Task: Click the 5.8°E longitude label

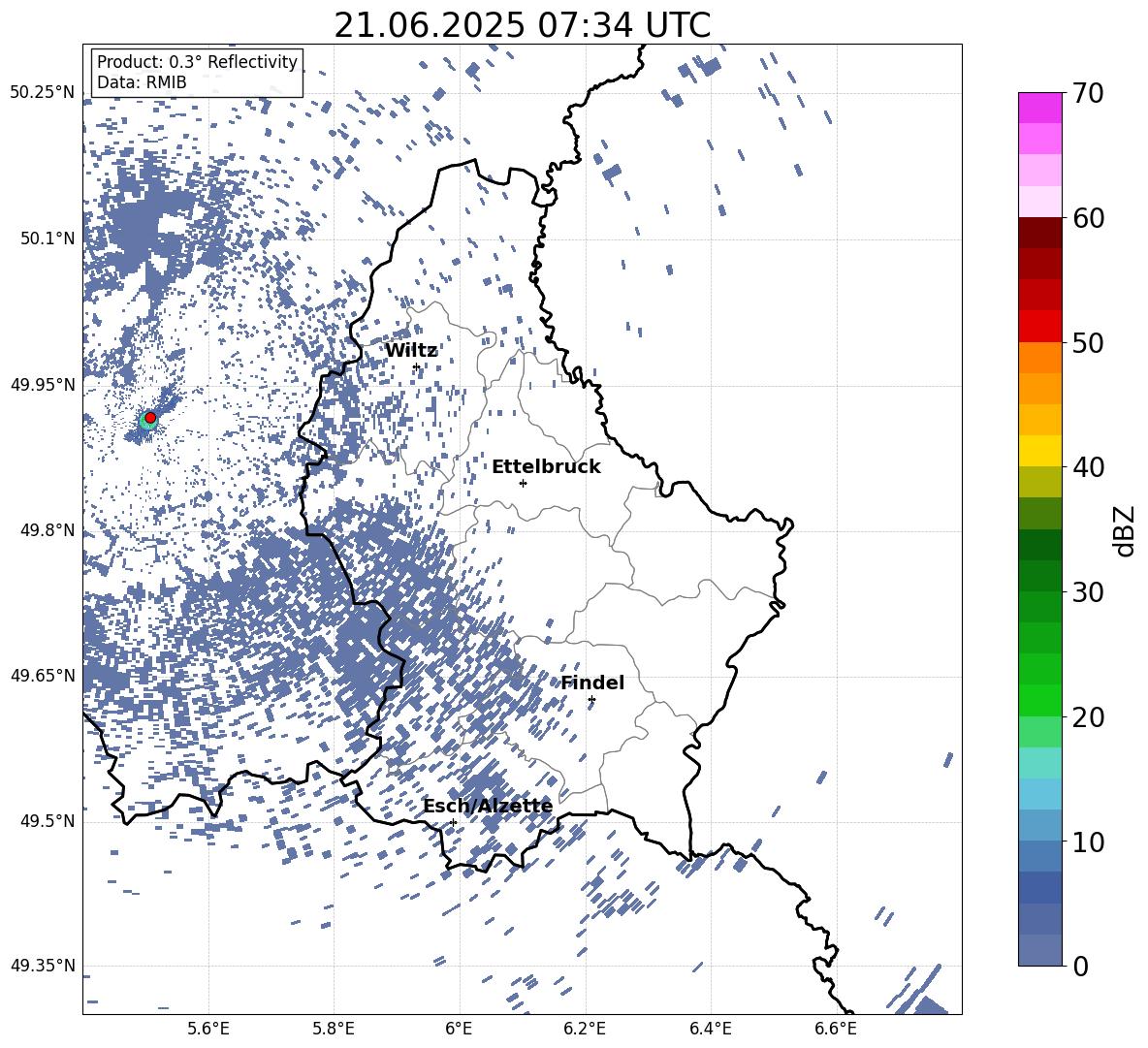Action: pyautogui.click(x=334, y=1029)
